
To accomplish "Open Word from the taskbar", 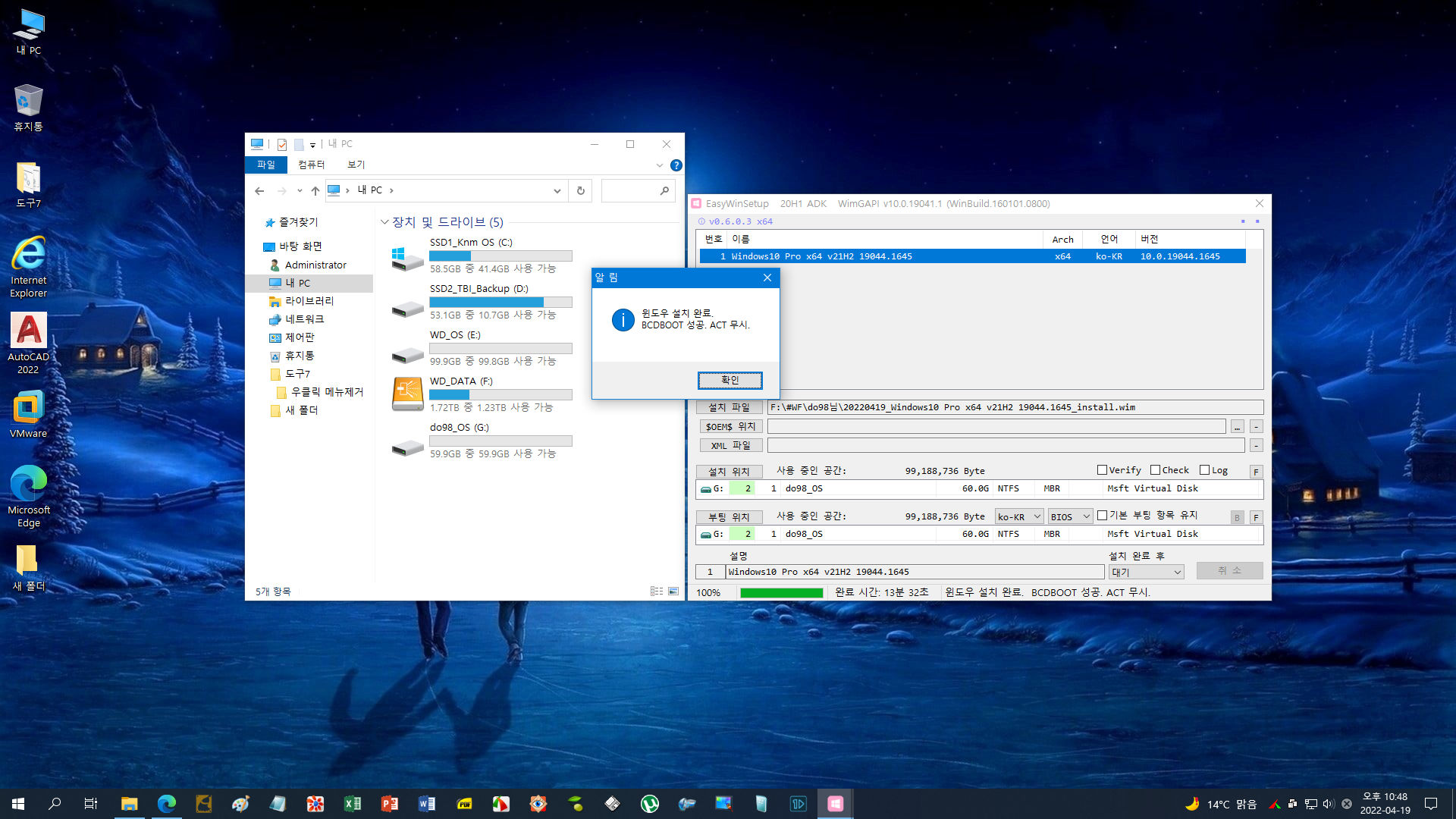I will point(427,804).
